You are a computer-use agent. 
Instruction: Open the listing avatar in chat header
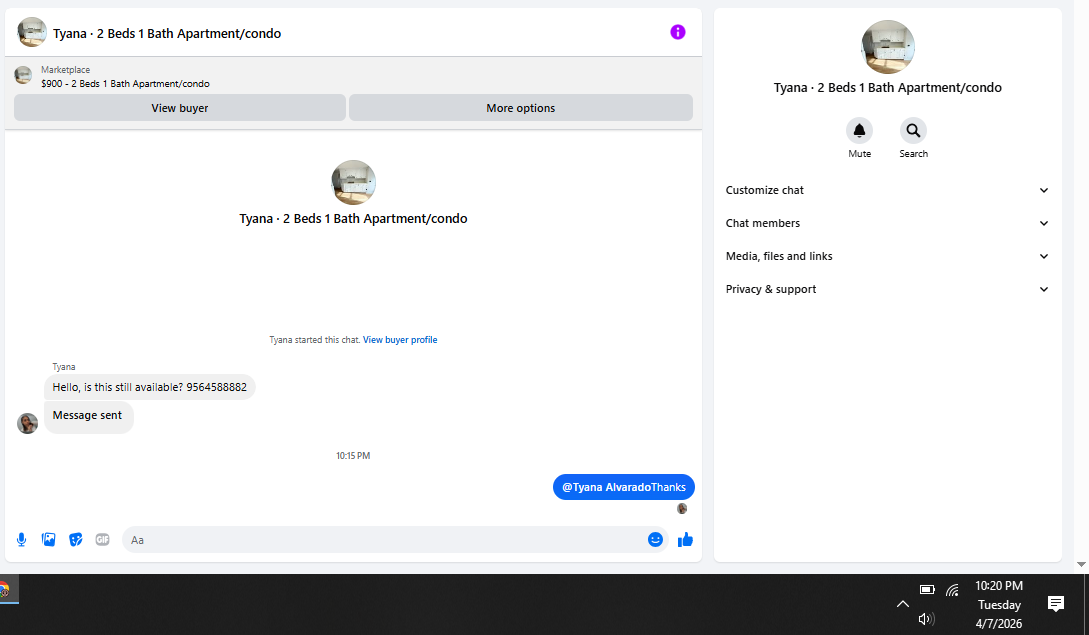pyautogui.click(x=32, y=33)
